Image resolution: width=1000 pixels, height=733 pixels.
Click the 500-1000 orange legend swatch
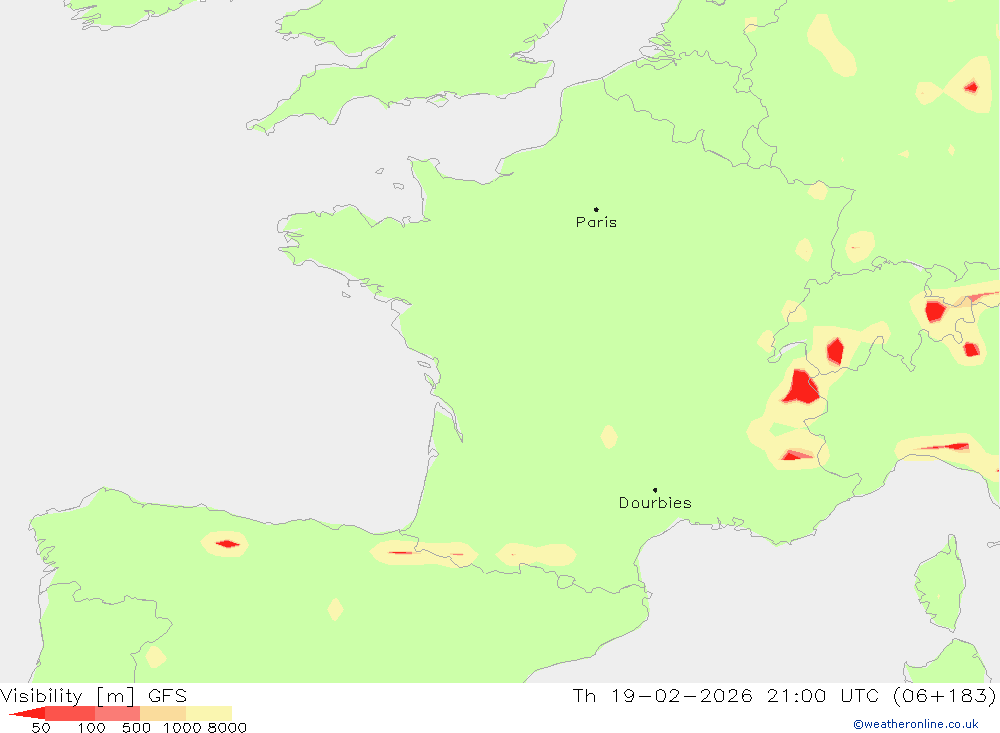click(x=163, y=714)
